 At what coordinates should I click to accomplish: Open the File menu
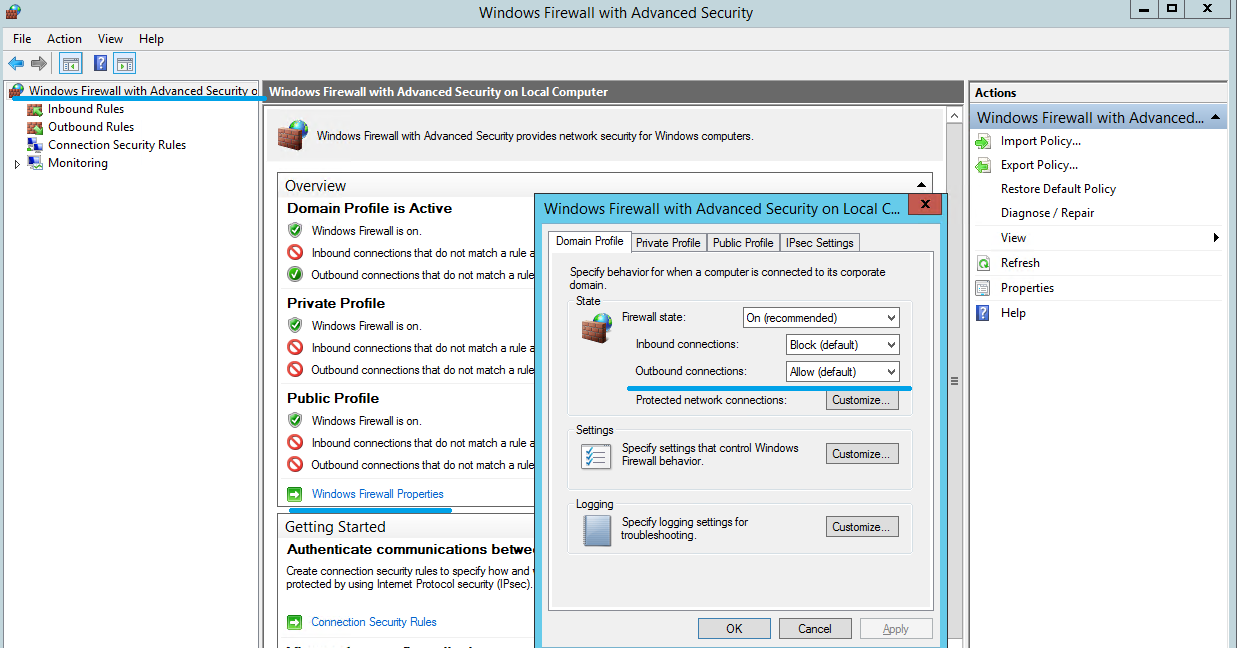[22, 39]
